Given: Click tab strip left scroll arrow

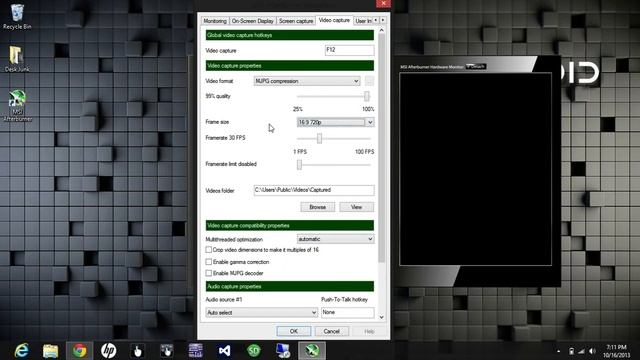Looking at the screenshot, I should pos(376,20).
